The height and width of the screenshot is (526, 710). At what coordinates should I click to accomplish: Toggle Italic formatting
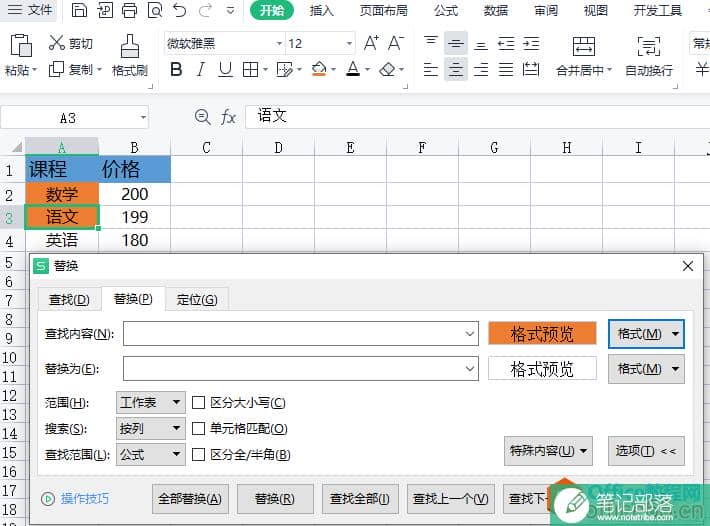201,70
